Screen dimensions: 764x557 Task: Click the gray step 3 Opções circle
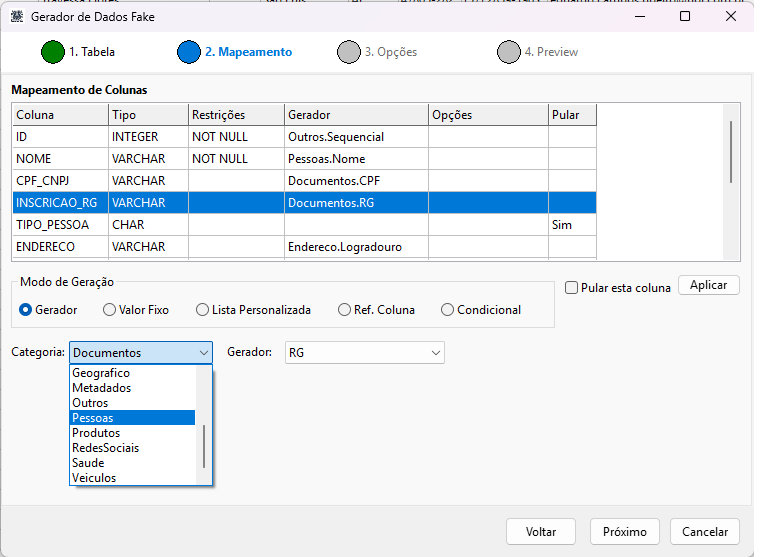[349, 52]
